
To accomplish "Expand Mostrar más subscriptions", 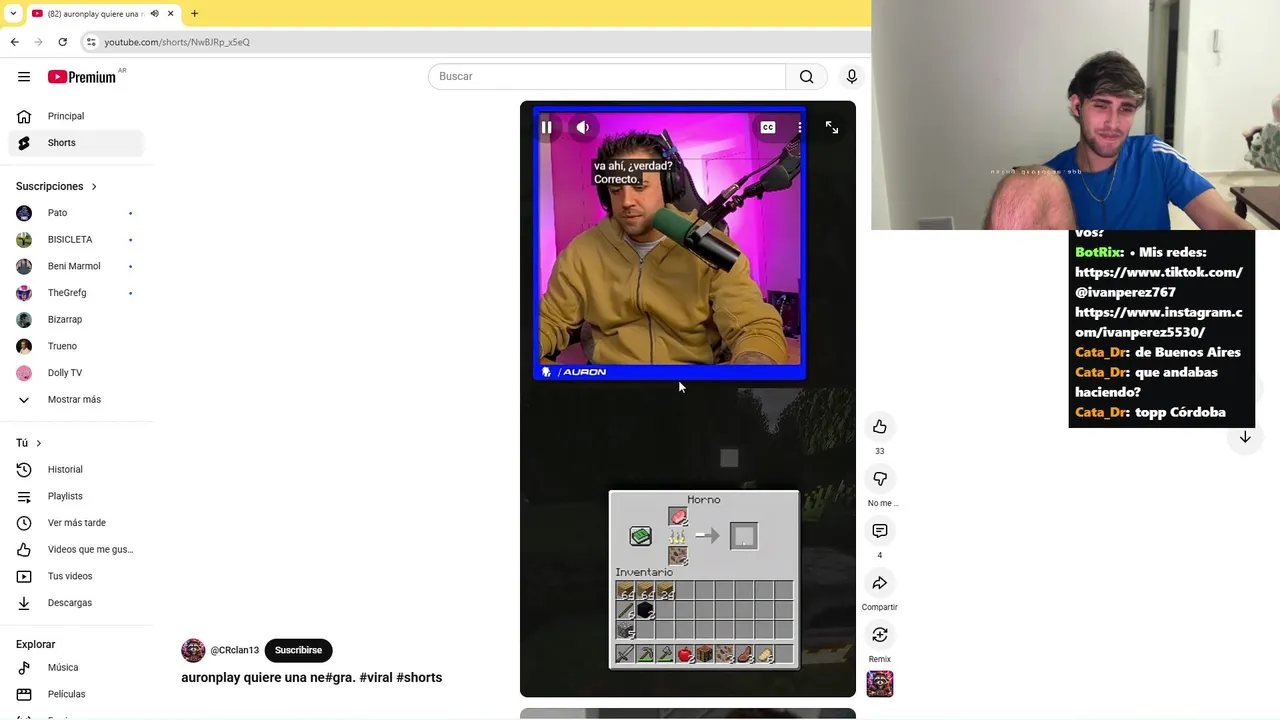I will [76, 400].
